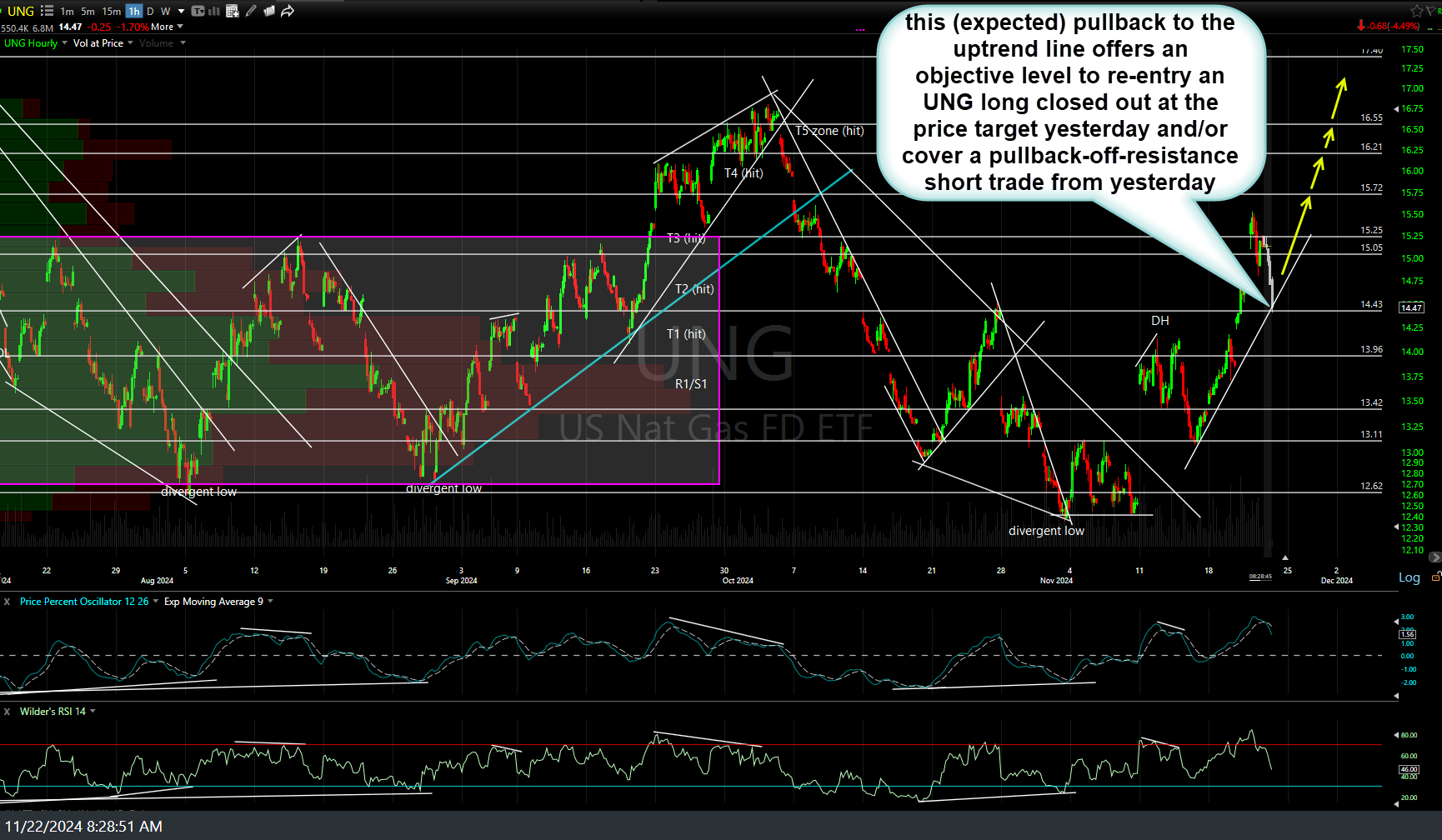Switch to the Daily (D) timeframe

[150, 11]
